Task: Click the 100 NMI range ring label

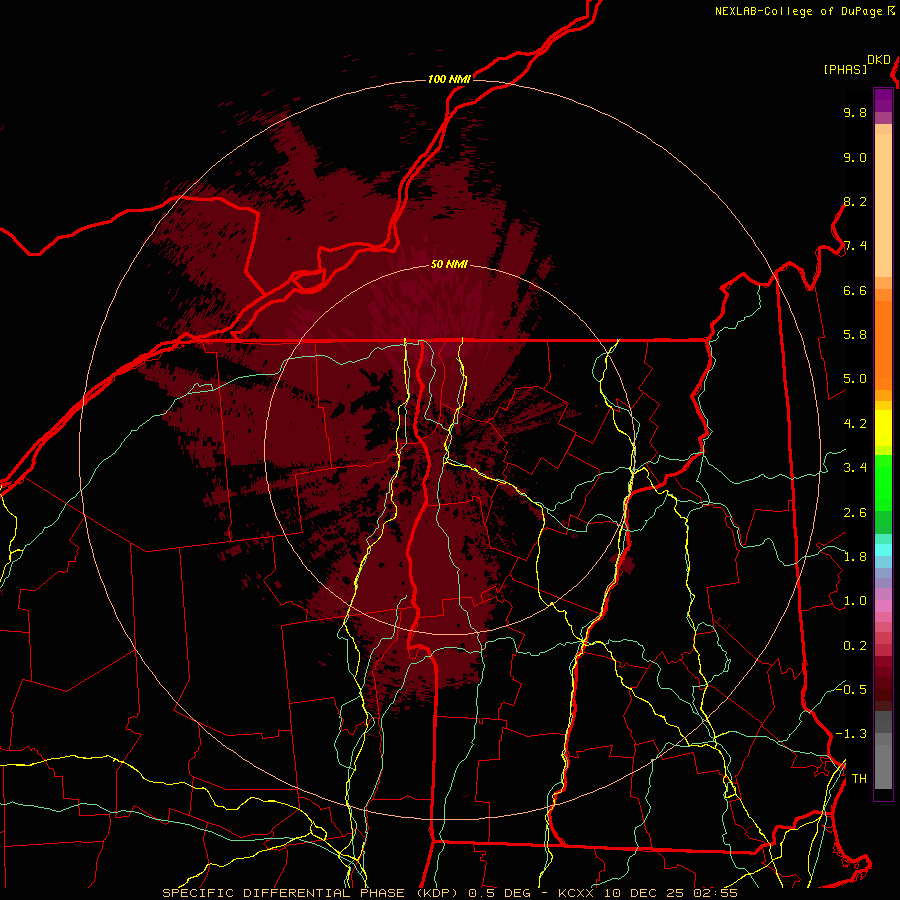Action: (449, 79)
